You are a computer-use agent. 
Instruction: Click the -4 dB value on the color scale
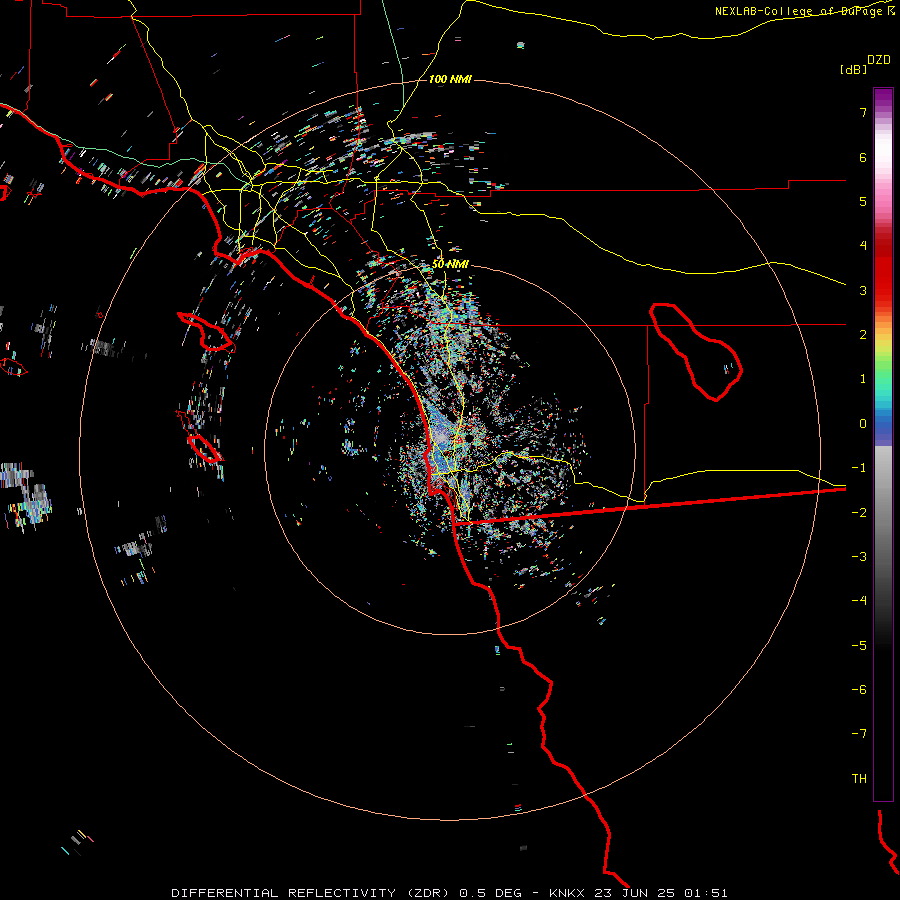pyautogui.click(x=859, y=600)
